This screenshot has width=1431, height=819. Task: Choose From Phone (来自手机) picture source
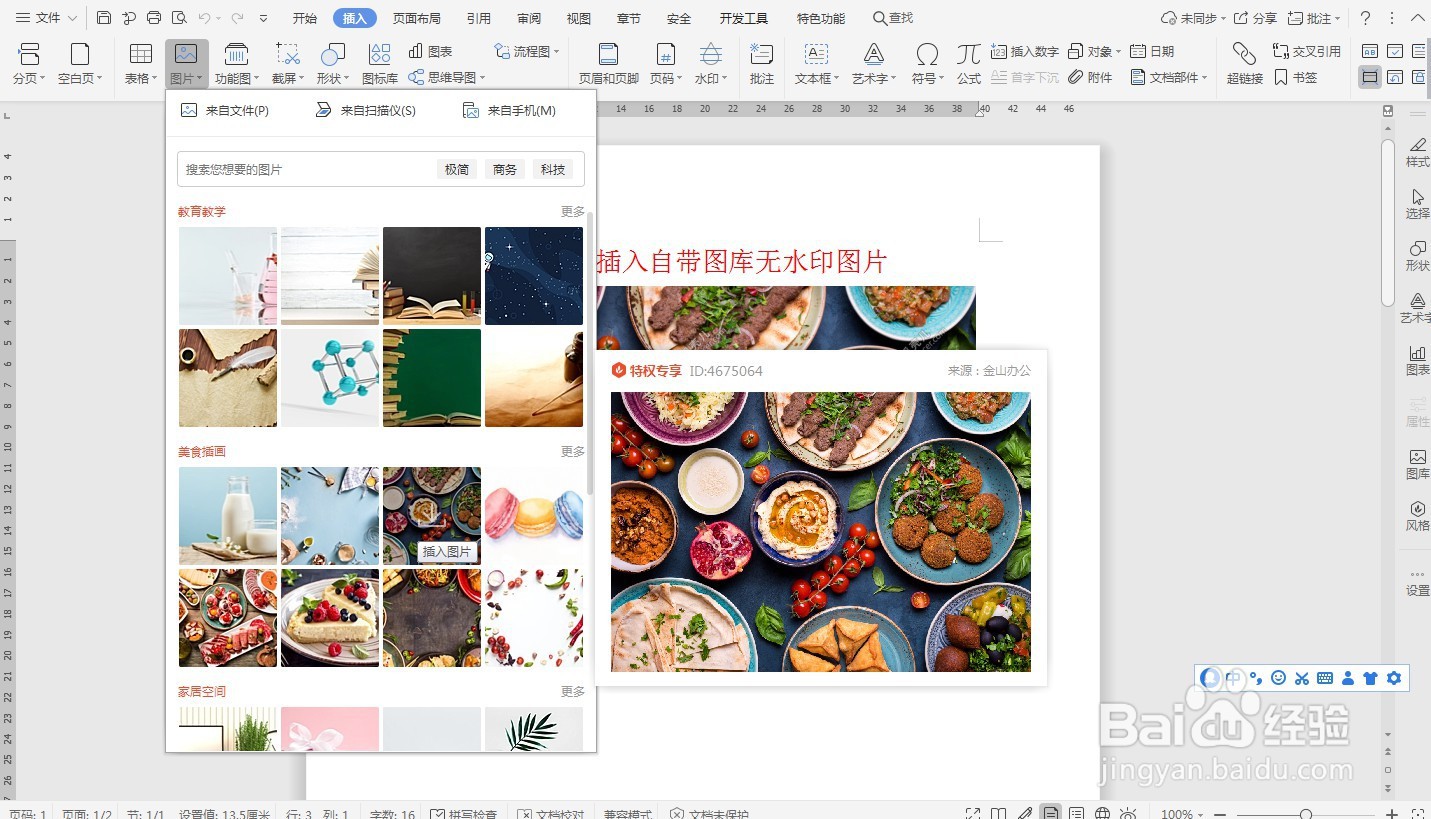[x=509, y=111]
